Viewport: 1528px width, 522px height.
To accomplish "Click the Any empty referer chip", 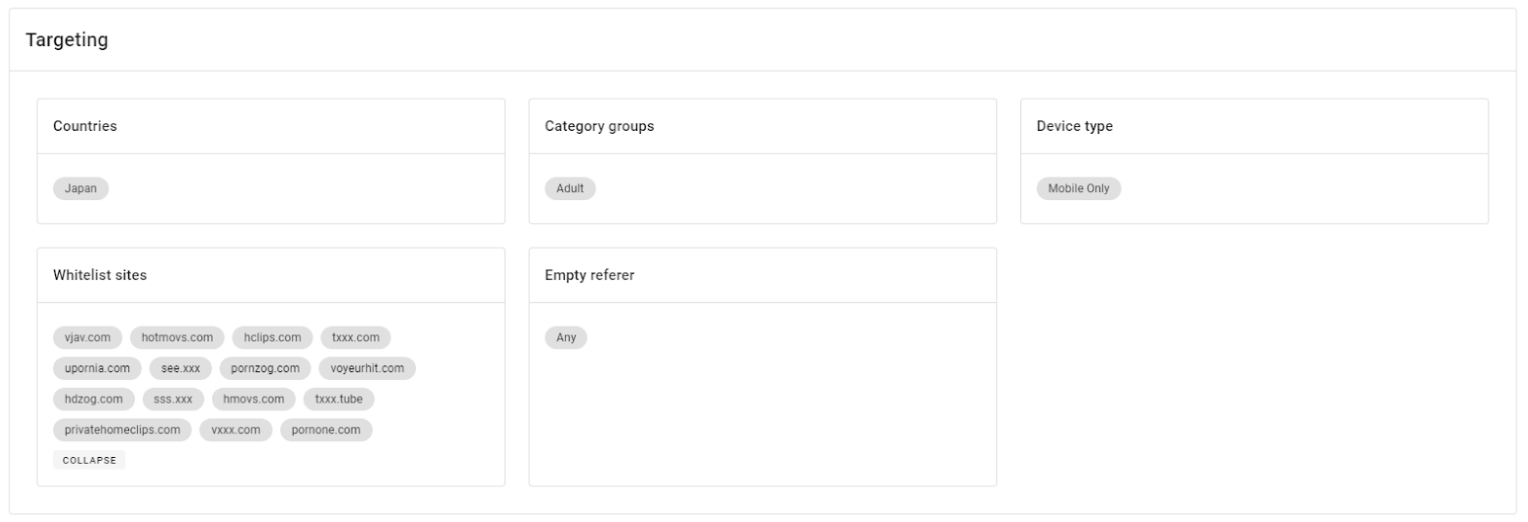I will click(x=566, y=338).
